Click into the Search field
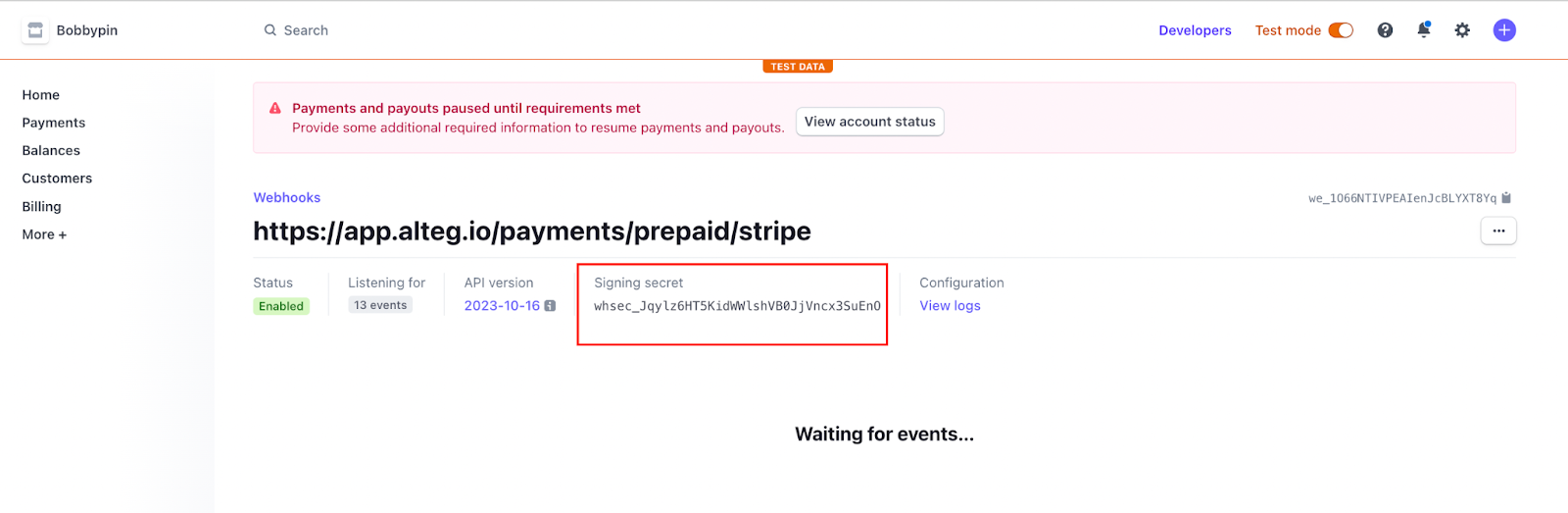 pos(392,30)
